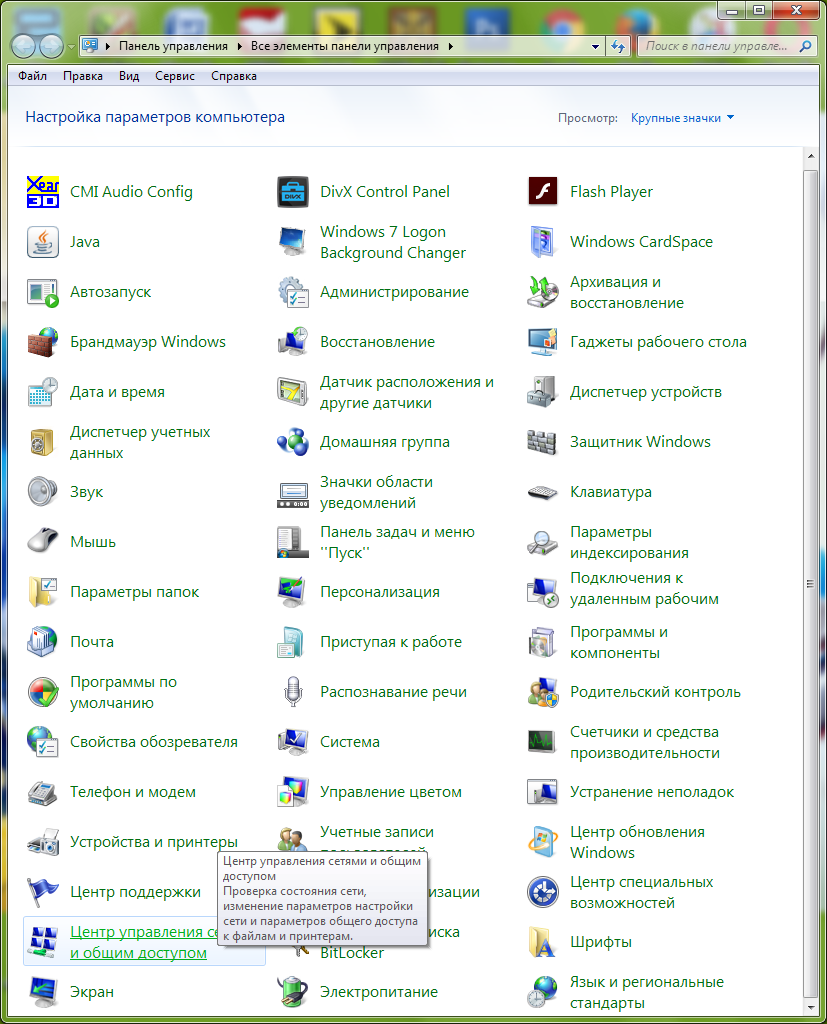Open Центр обновления Windows link
This screenshot has width=827, height=1024.
tap(638, 842)
